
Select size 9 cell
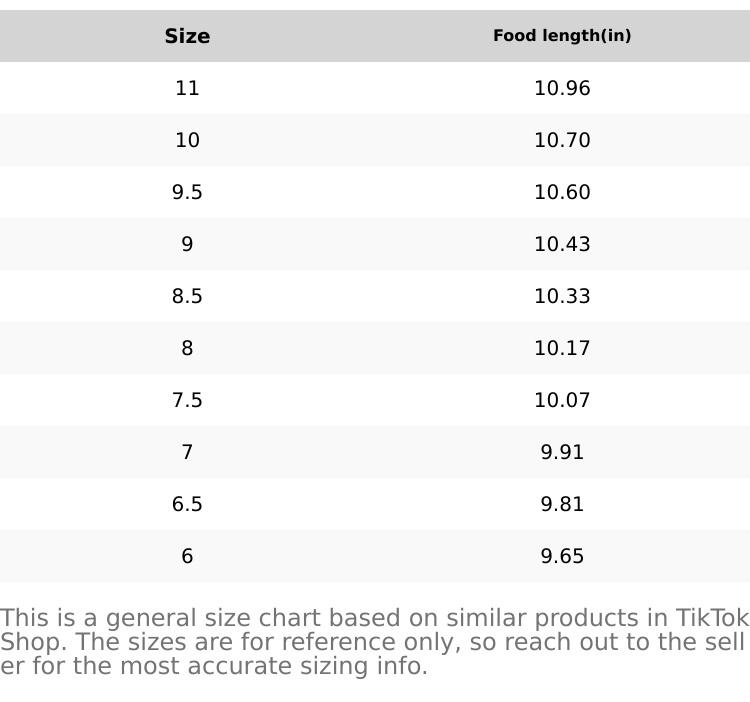pyautogui.click(x=187, y=244)
